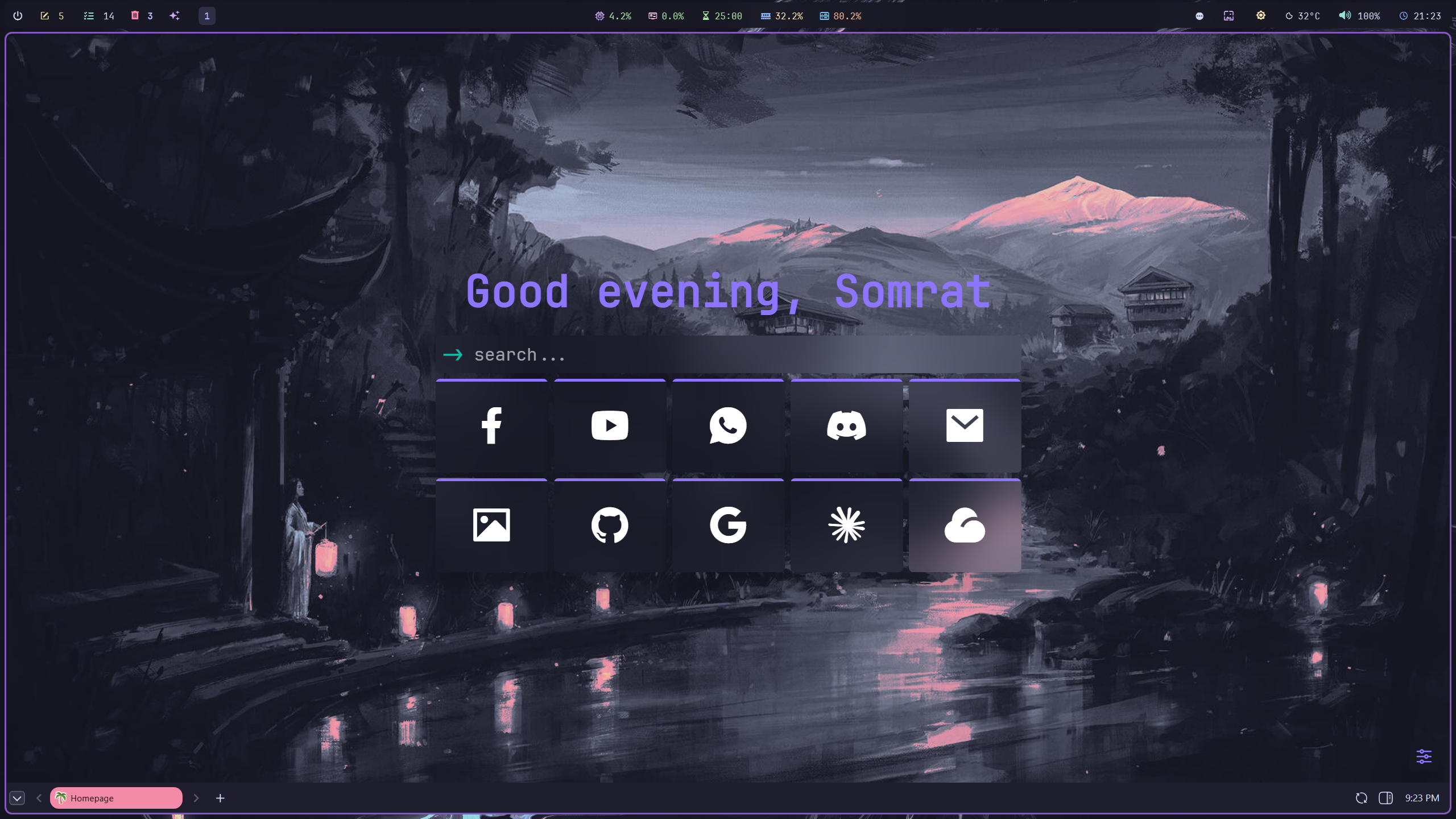Open the image gallery shortcut tile
This screenshot has width=1456, height=819.
491,525
